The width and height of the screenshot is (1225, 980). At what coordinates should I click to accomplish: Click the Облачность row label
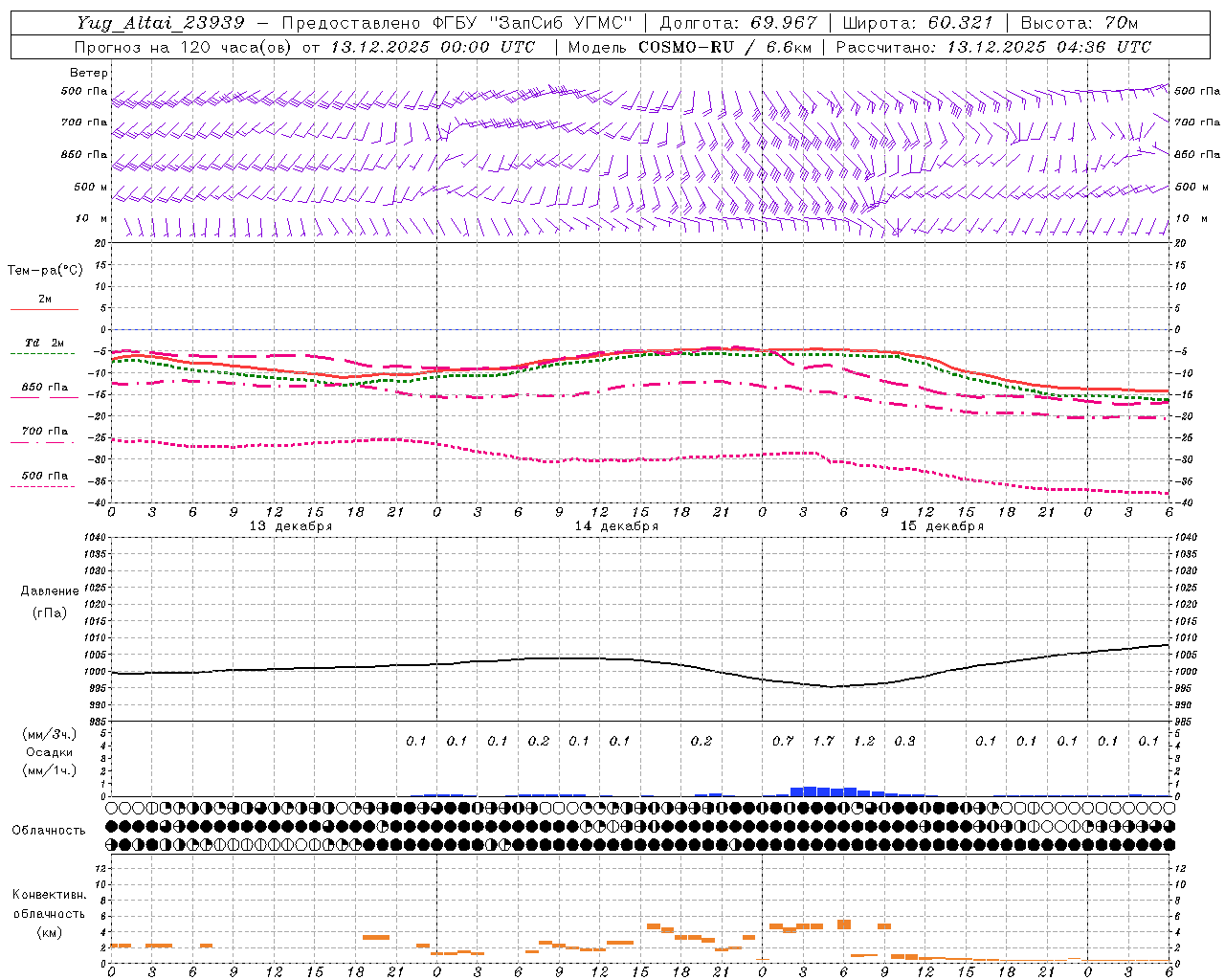49,830
